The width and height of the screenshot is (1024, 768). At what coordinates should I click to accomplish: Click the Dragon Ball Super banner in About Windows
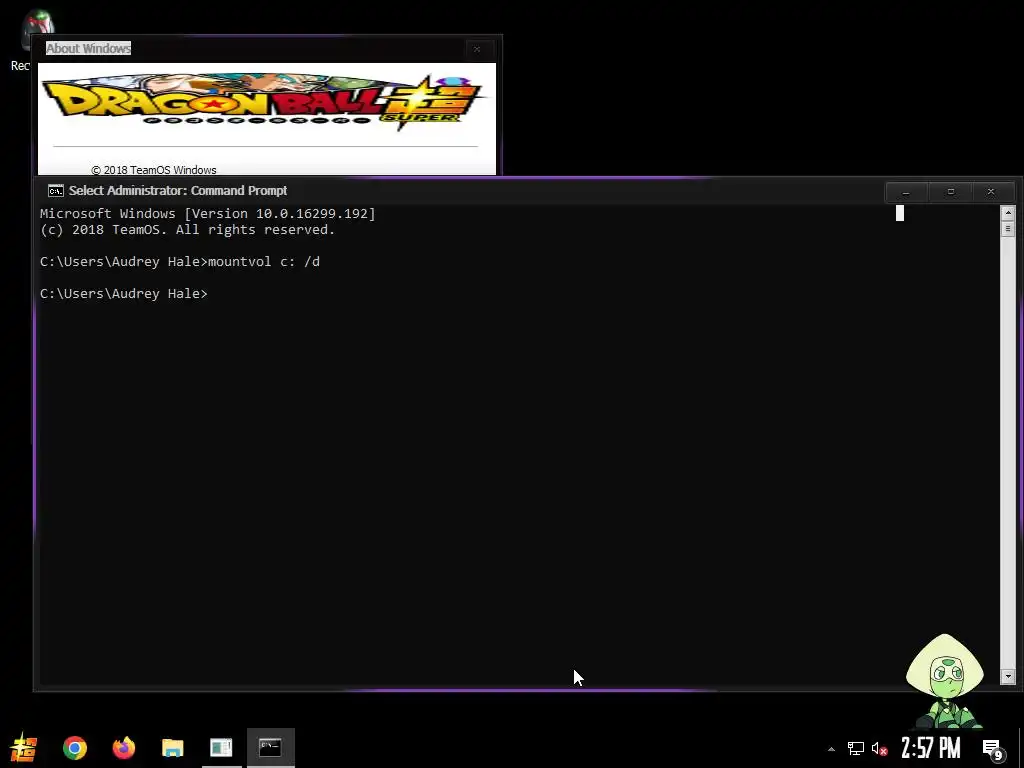(x=264, y=103)
